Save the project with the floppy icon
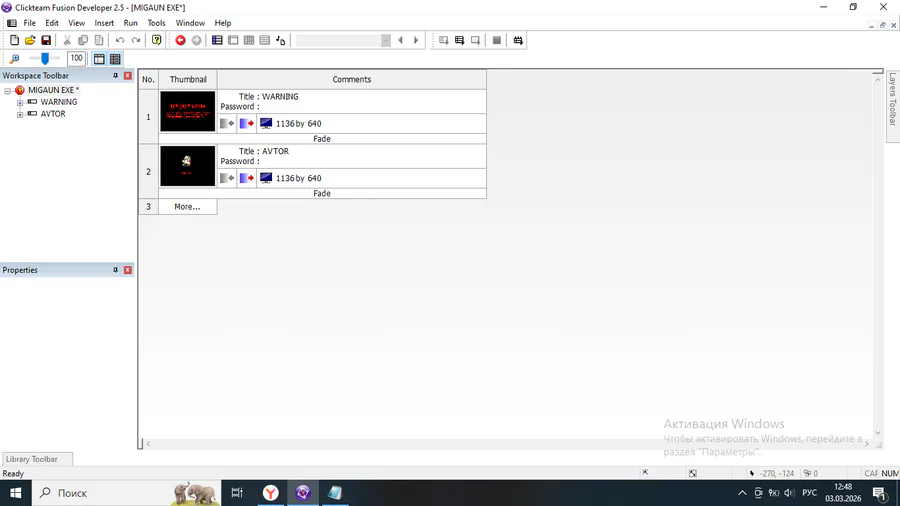 46,40
